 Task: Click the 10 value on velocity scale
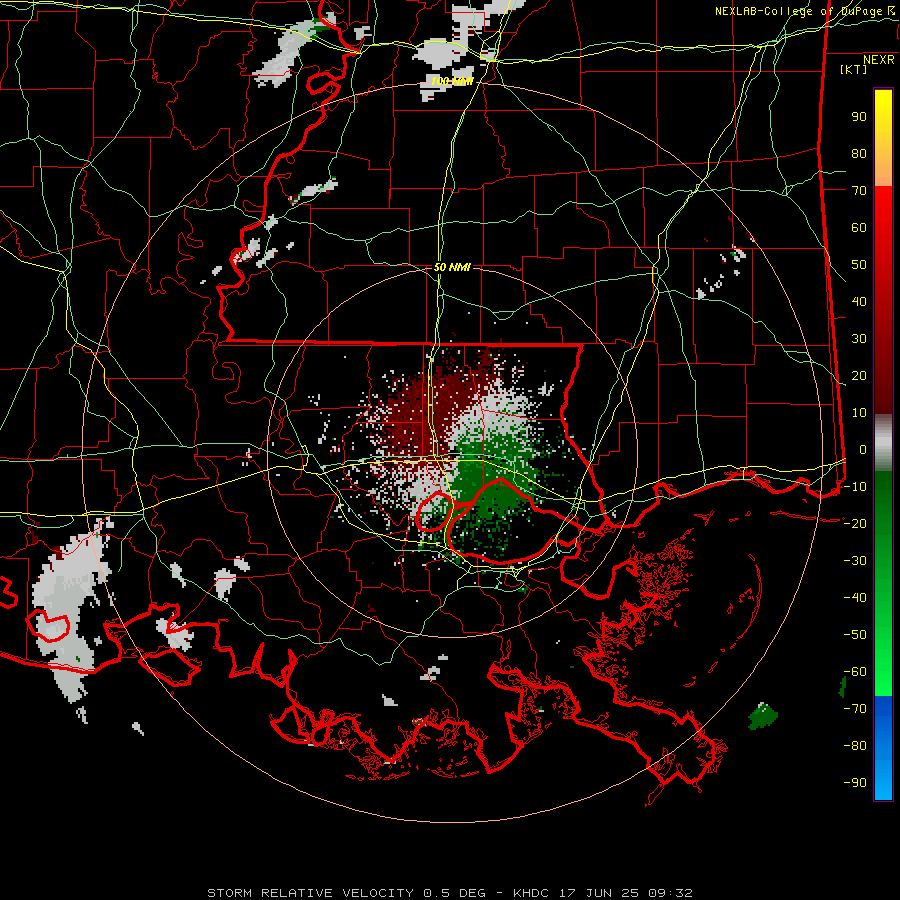859,413
